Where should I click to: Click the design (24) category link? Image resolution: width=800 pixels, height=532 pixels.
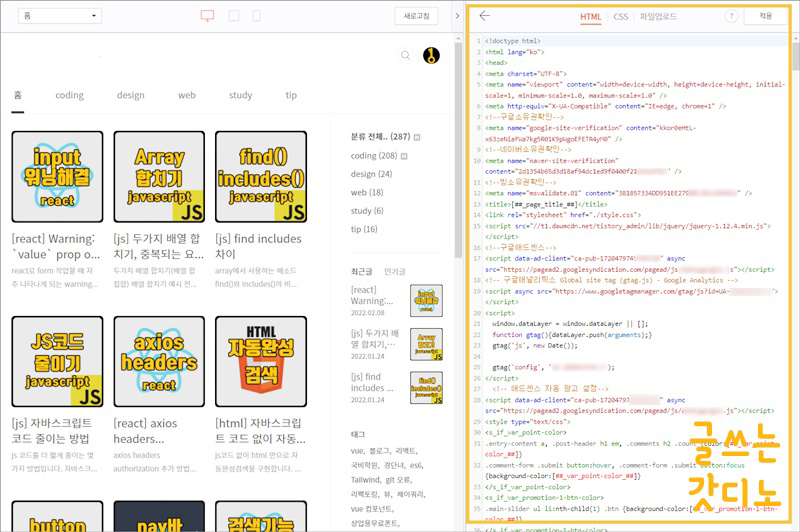click(371, 174)
